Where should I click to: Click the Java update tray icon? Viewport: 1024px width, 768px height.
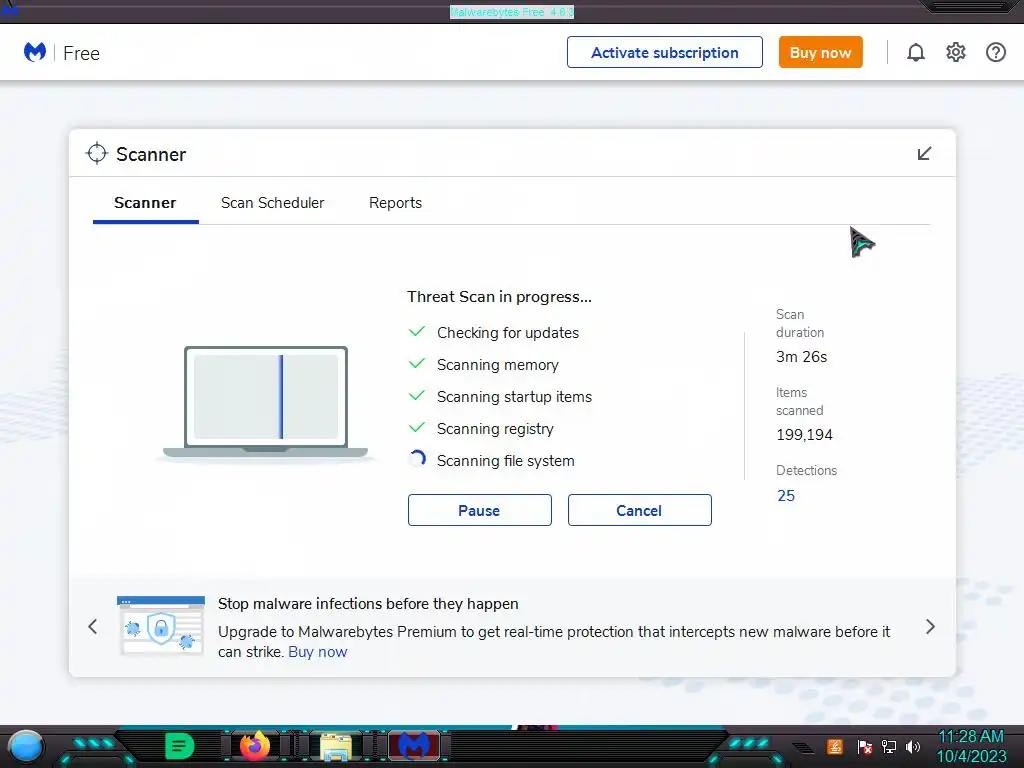[x=835, y=746]
